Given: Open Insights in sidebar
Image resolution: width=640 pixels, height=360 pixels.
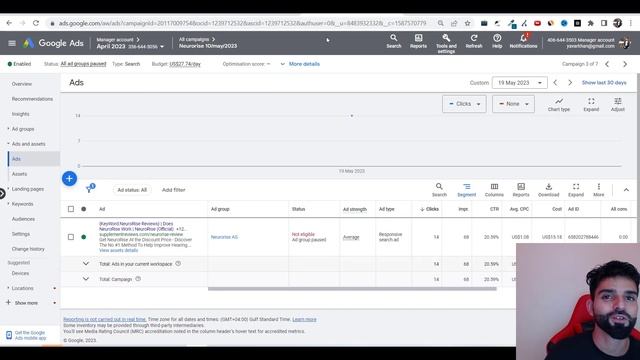Looking at the screenshot, I should tap(20, 114).
